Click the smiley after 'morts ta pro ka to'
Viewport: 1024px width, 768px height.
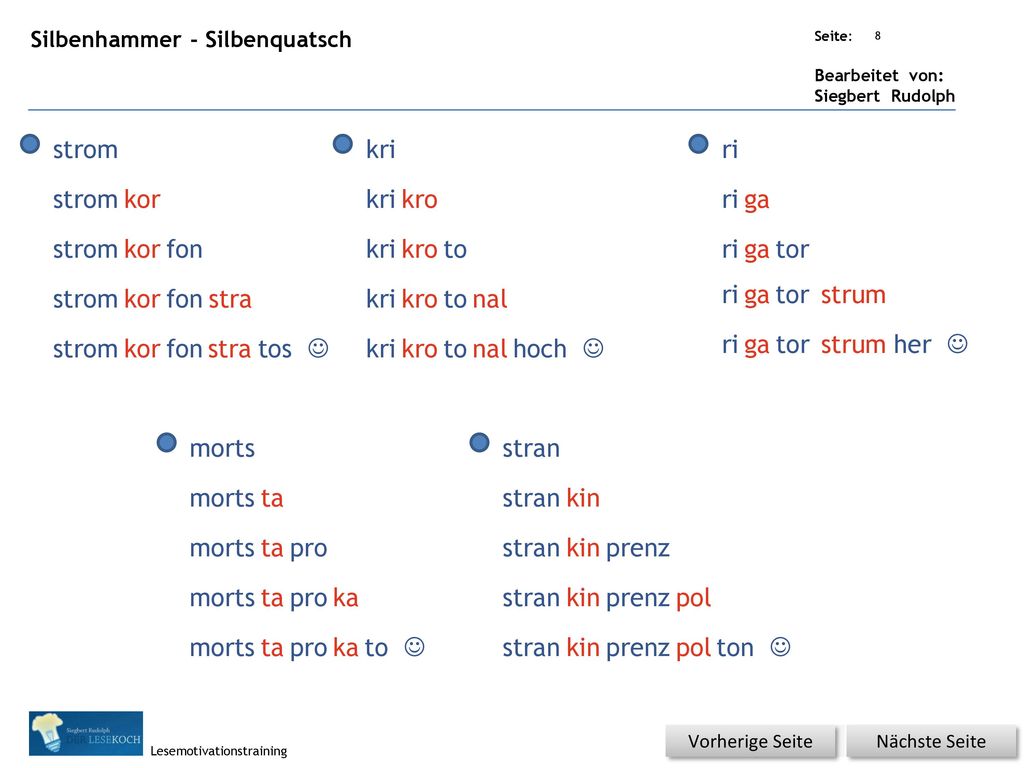point(415,647)
